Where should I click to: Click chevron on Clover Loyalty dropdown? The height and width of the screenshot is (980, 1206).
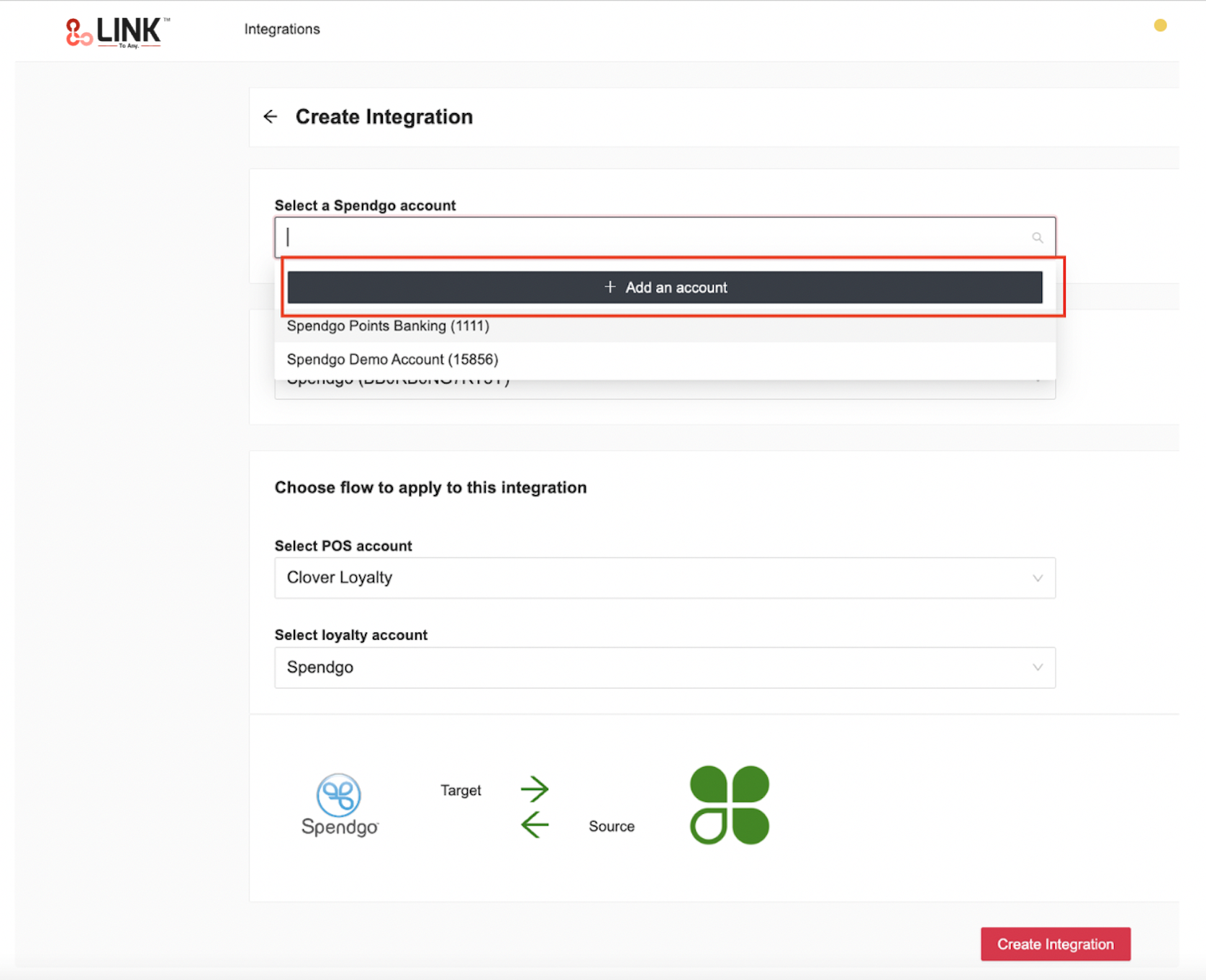pyautogui.click(x=1037, y=578)
